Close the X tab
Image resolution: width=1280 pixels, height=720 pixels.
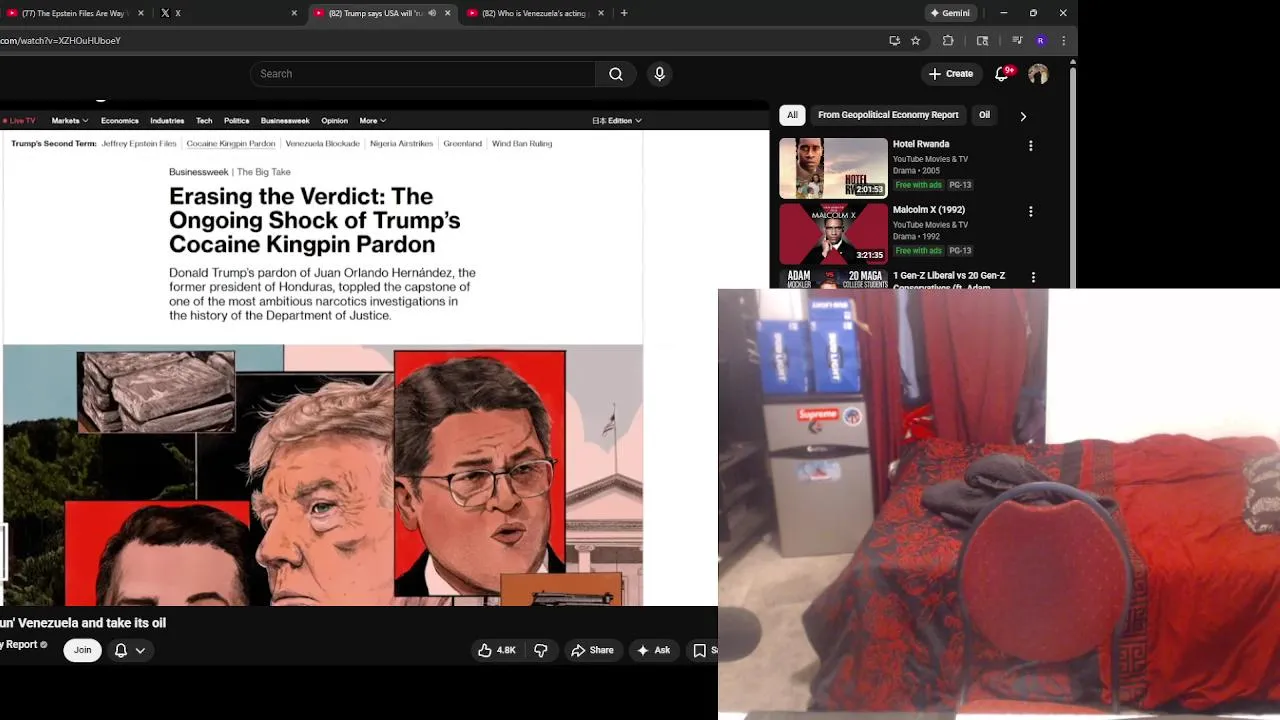294,13
